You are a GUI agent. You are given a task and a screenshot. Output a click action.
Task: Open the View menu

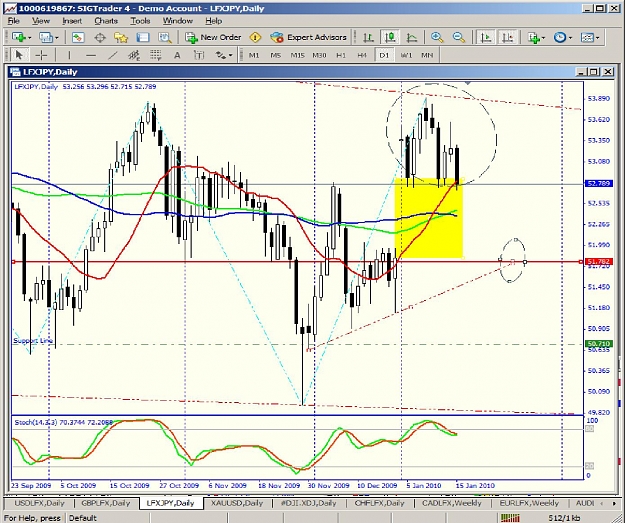click(x=41, y=21)
